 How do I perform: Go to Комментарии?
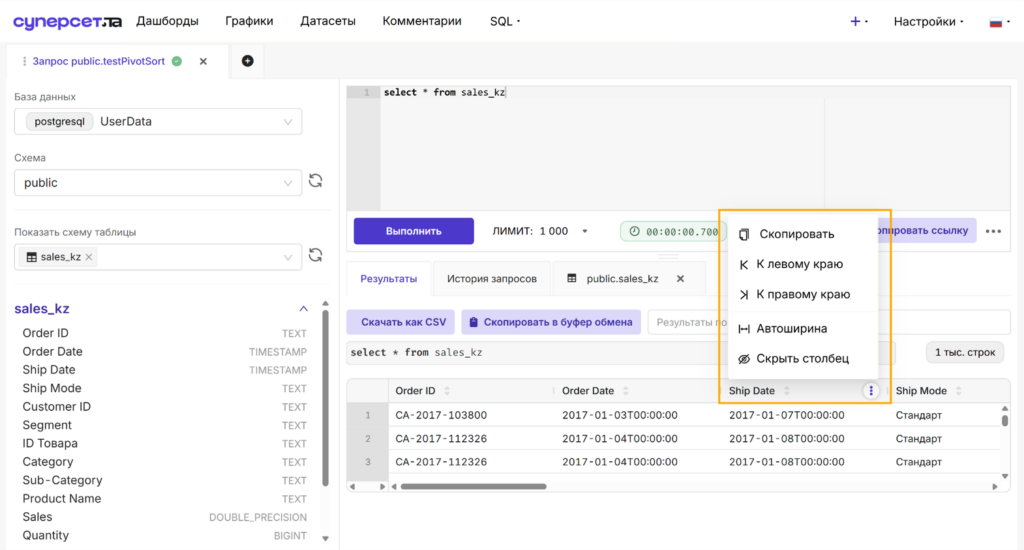[x=422, y=22]
